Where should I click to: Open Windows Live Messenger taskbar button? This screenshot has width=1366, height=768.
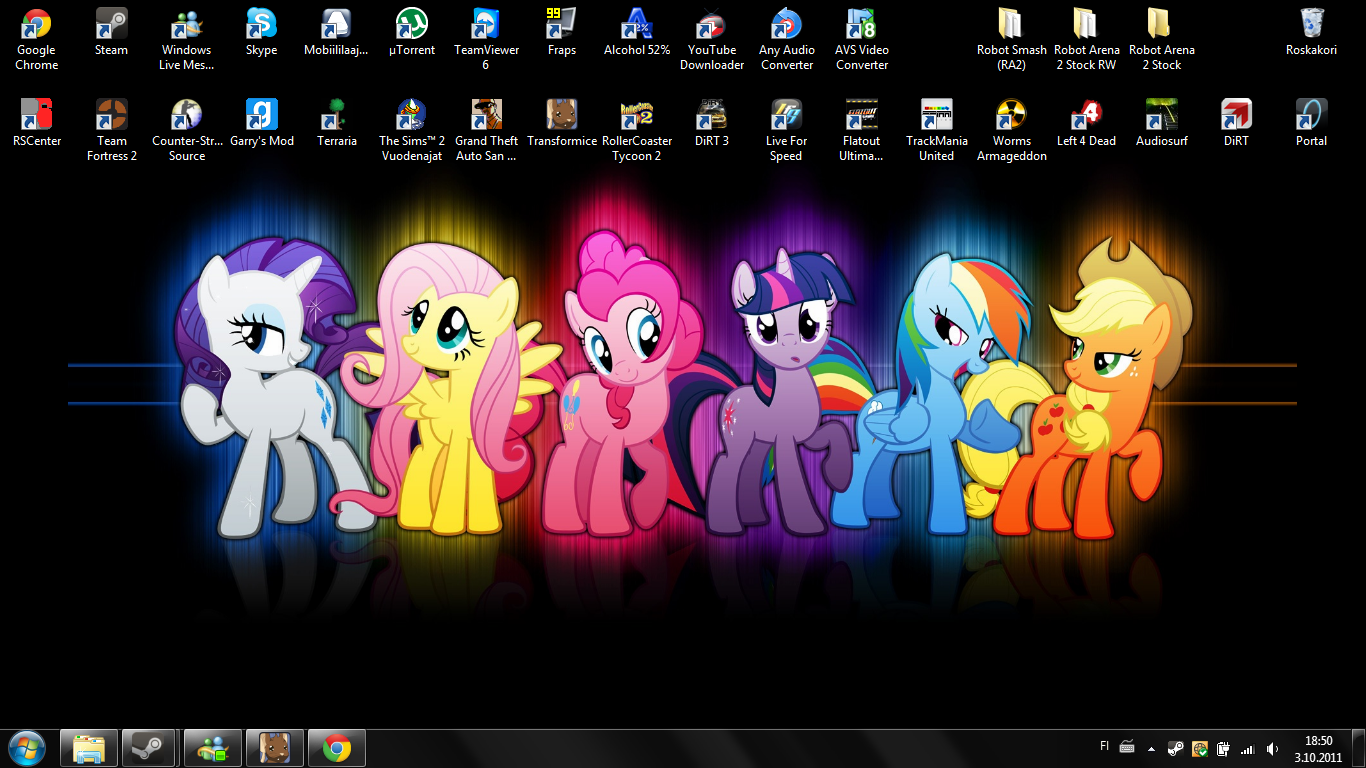(x=212, y=748)
